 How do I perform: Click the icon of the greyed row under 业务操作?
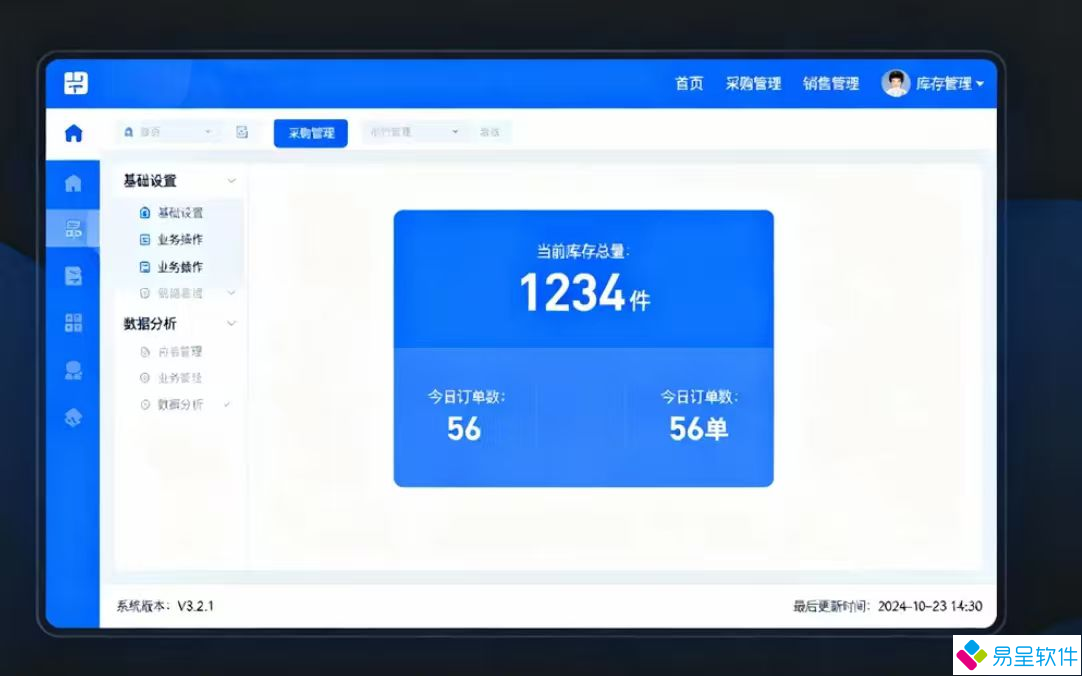[x=145, y=293]
